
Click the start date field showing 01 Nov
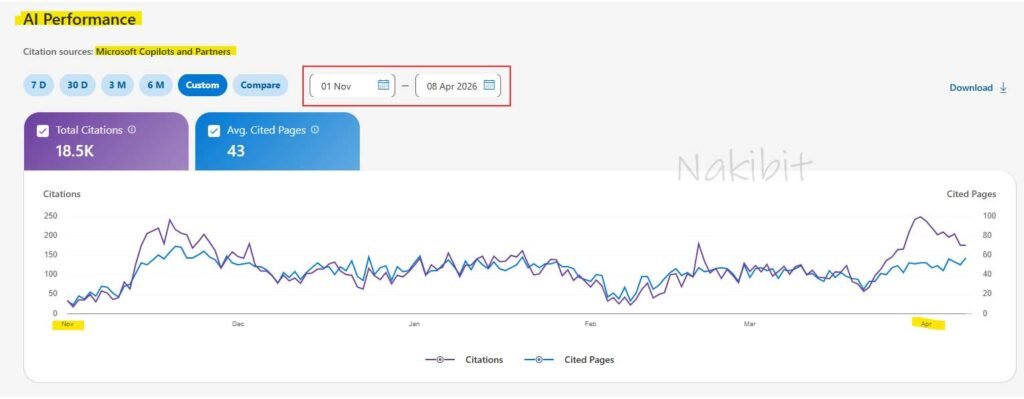[353, 86]
